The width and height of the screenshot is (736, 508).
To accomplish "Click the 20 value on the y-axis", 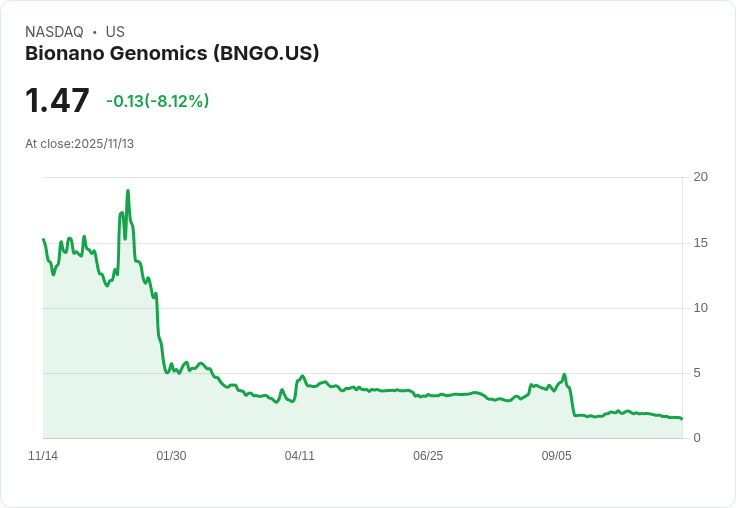I will [700, 177].
